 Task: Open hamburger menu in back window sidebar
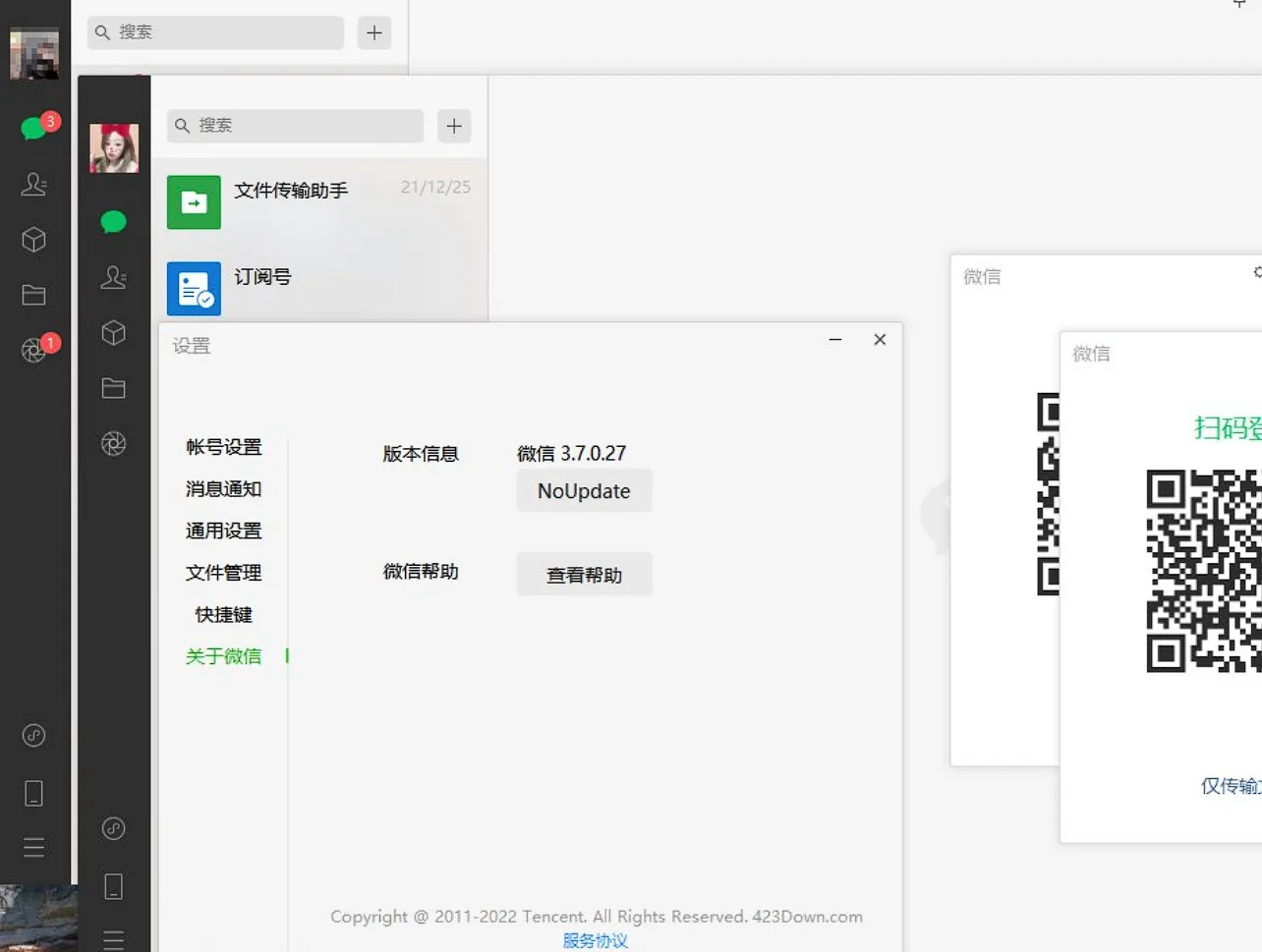pyautogui.click(x=34, y=847)
